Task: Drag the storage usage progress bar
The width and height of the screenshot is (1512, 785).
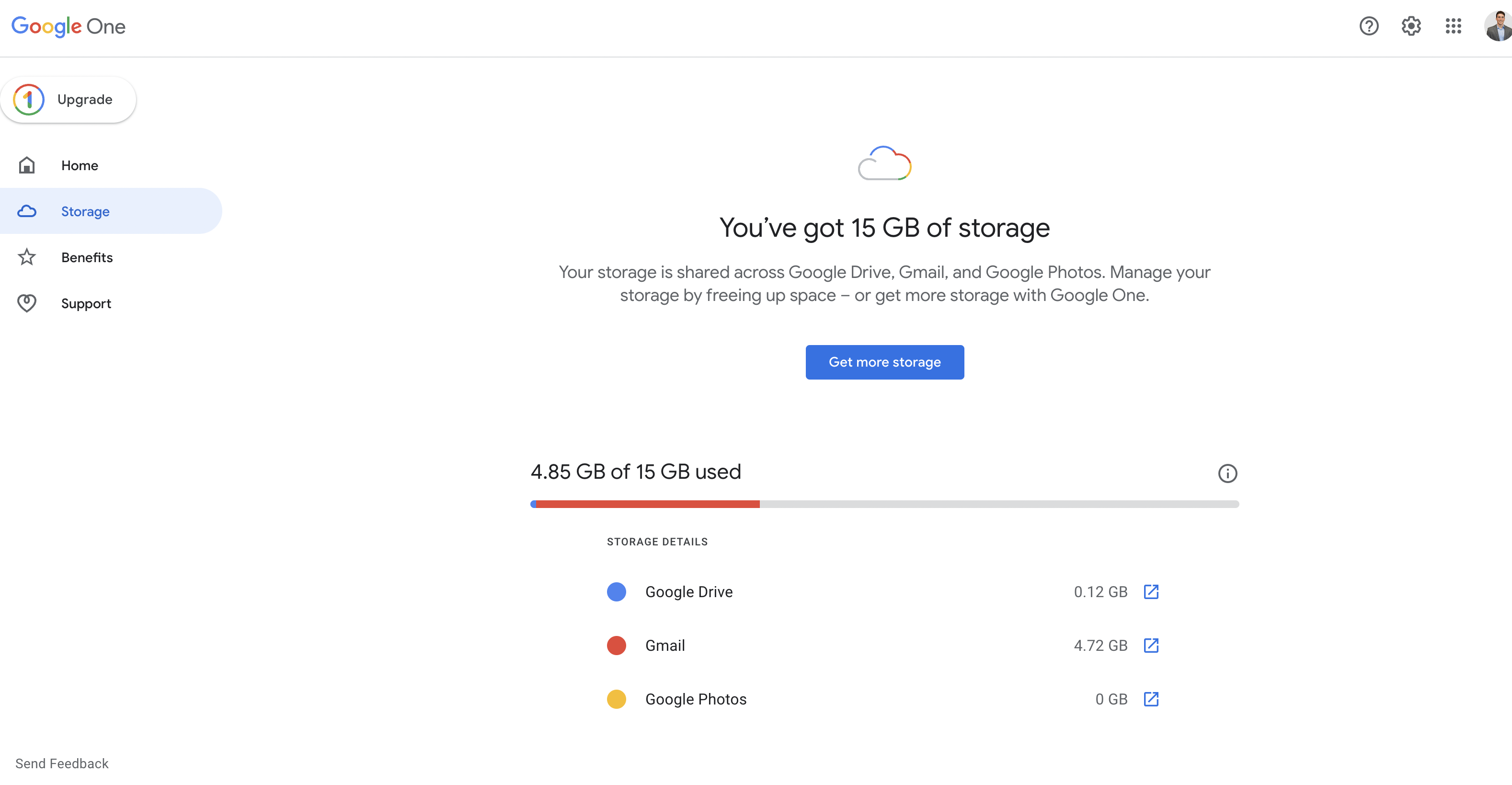Action: tap(884, 503)
